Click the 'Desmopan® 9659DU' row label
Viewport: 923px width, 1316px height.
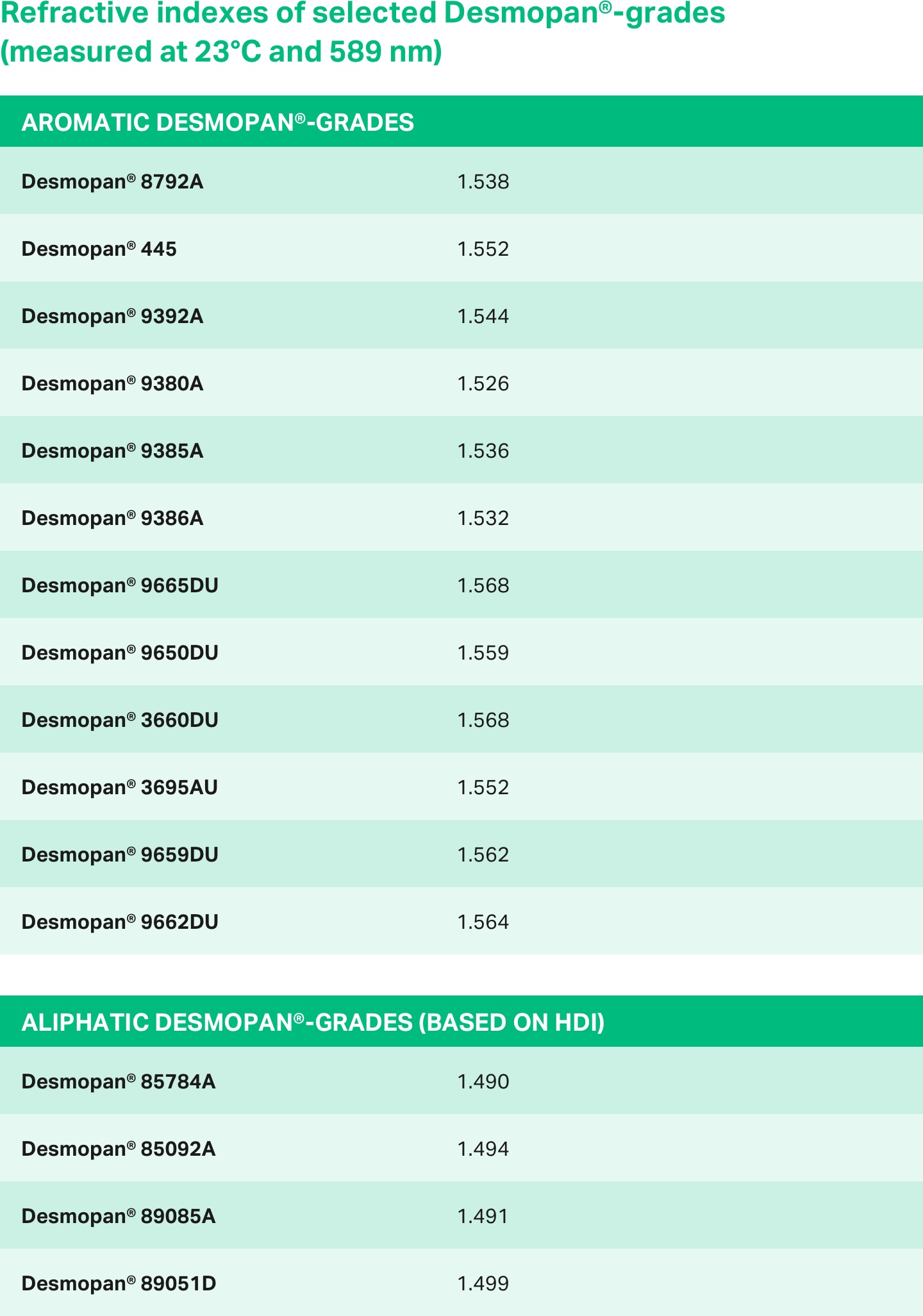[x=121, y=854]
